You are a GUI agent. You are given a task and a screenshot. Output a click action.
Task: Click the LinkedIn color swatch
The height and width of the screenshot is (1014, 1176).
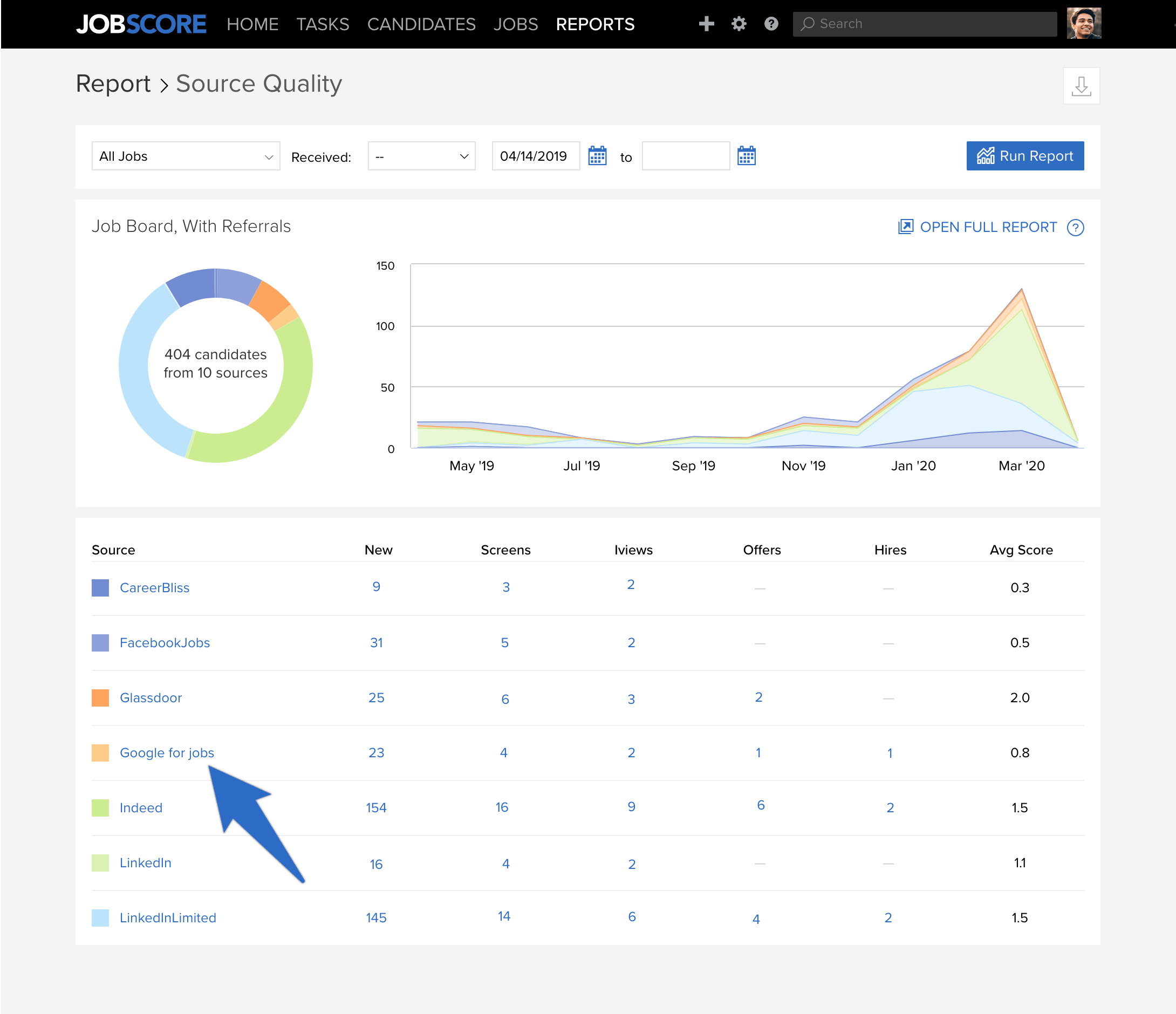point(100,862)
